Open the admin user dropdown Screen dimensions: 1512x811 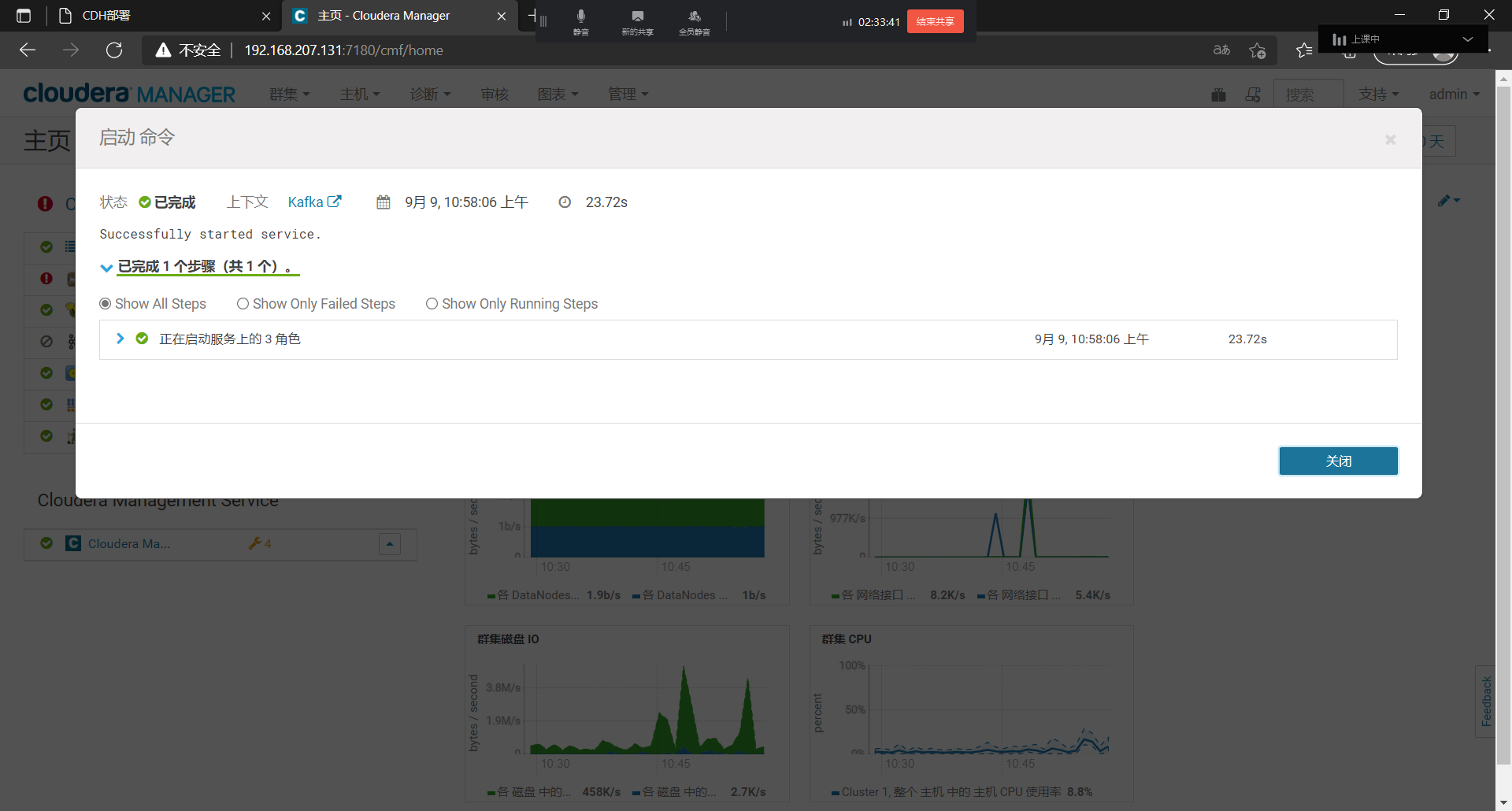(x=1455, y=94)
